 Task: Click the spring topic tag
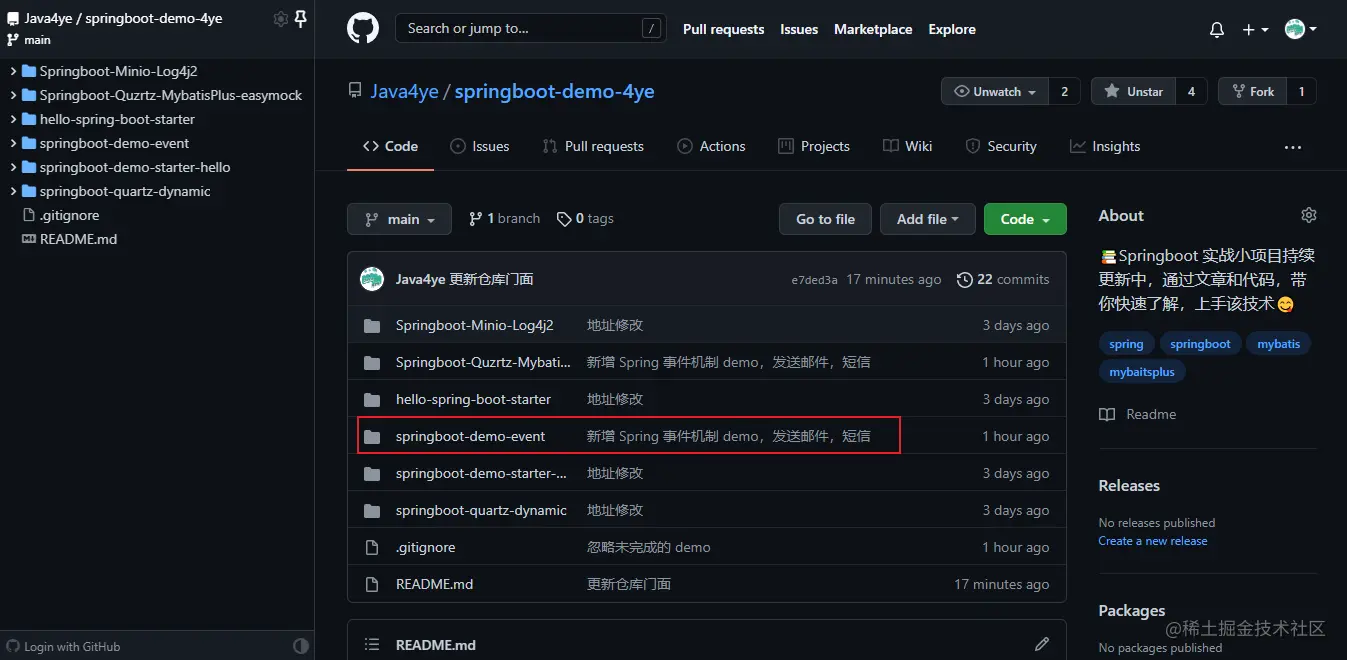tap(1126, 344)
